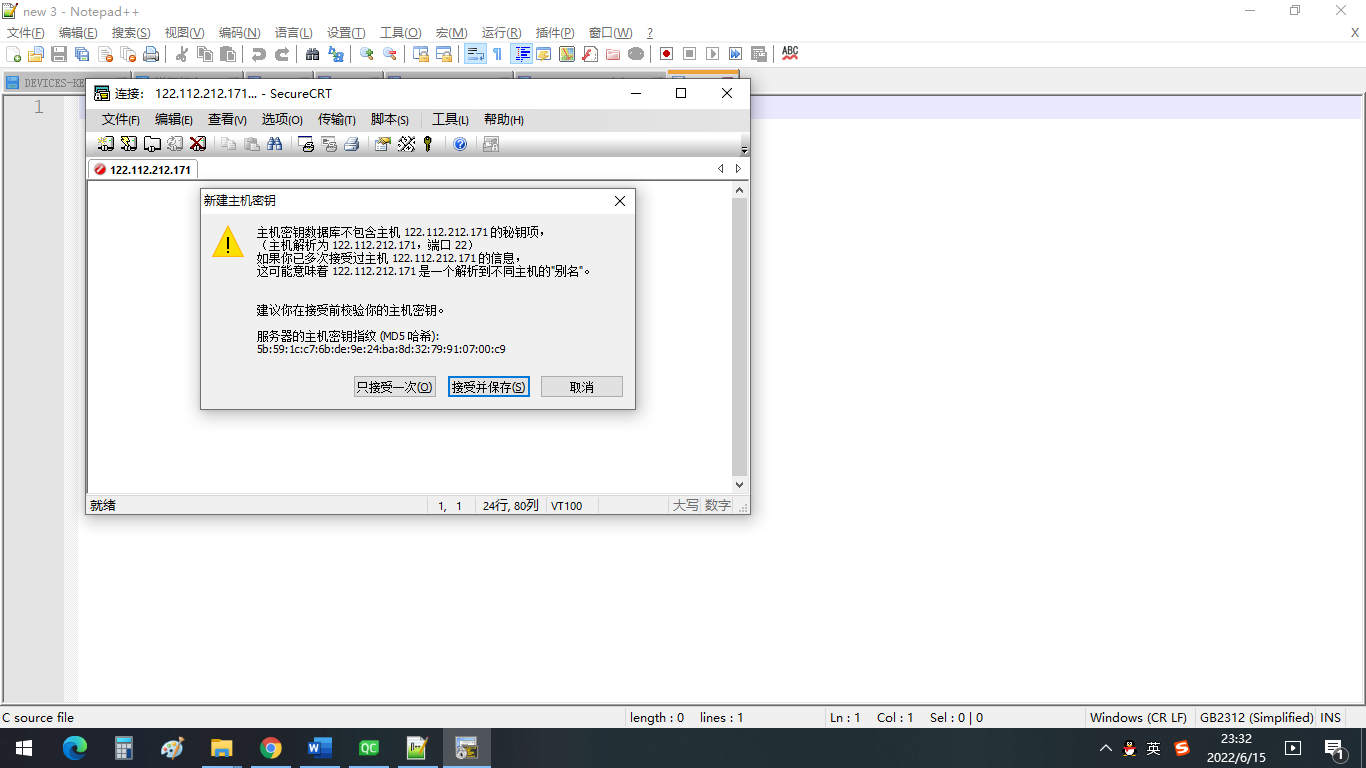
Task: Click the 英 input method indicator
Action: [x=1153, y=748]
